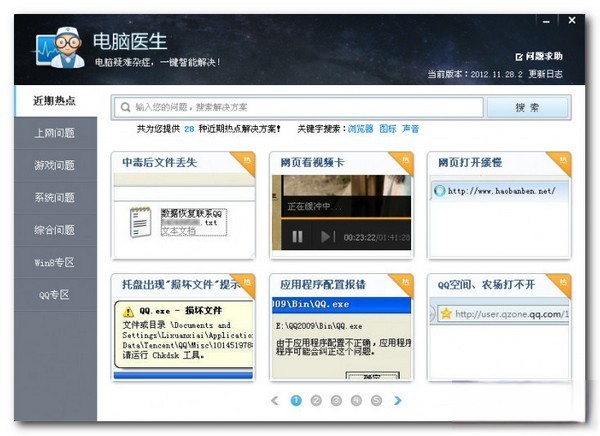Minimize the 电脑医生 window
Viewport: 600px width, 436px height.
click(546, 21)
